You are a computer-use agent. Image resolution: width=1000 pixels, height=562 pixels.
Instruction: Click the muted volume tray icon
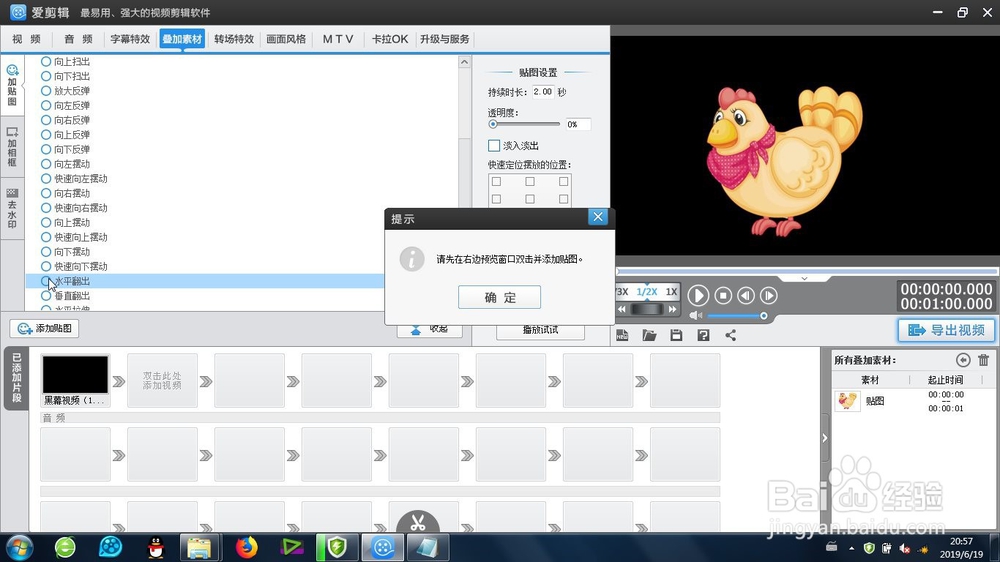(904, 548)
